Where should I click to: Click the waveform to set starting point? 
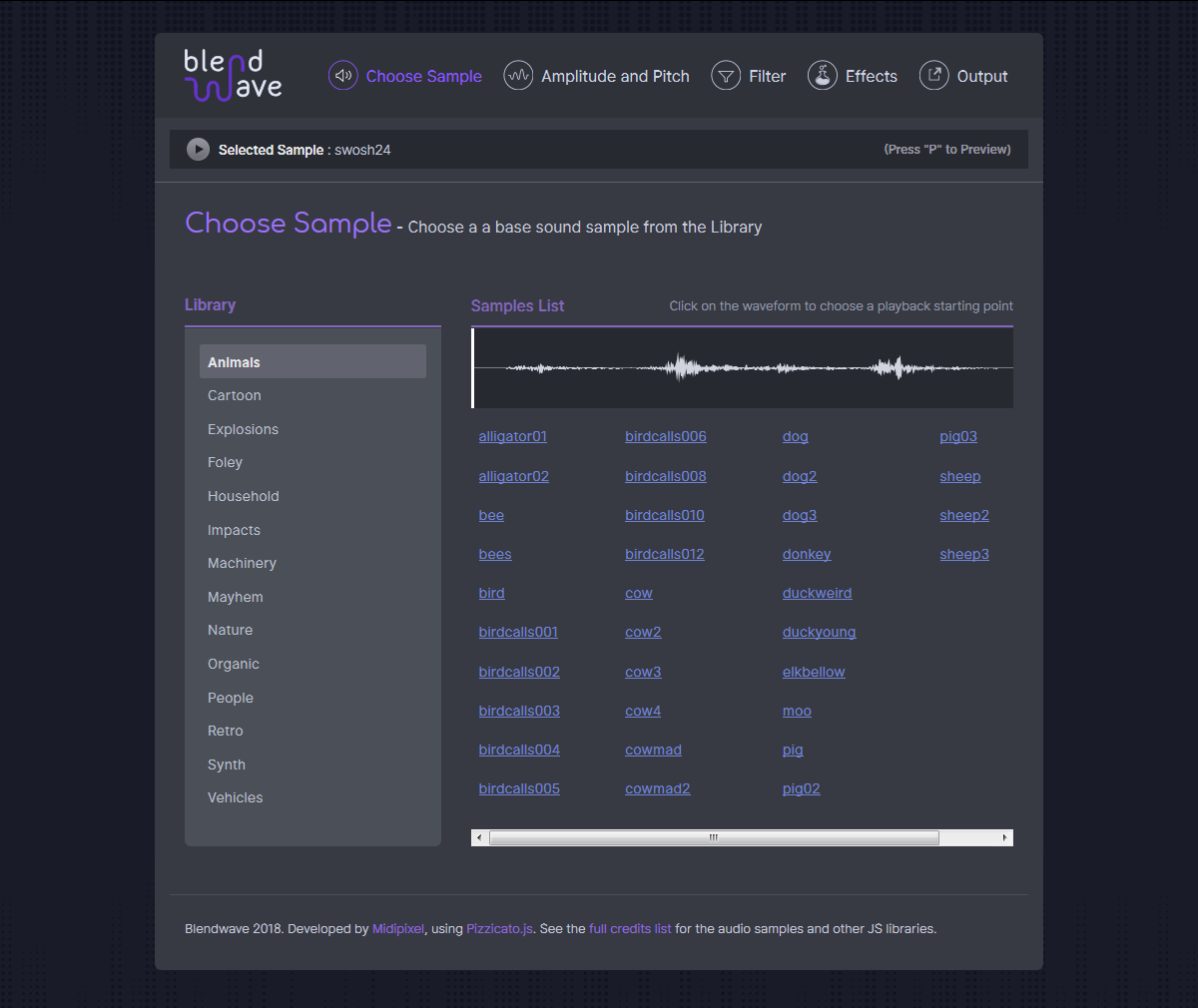click(743, 368)
